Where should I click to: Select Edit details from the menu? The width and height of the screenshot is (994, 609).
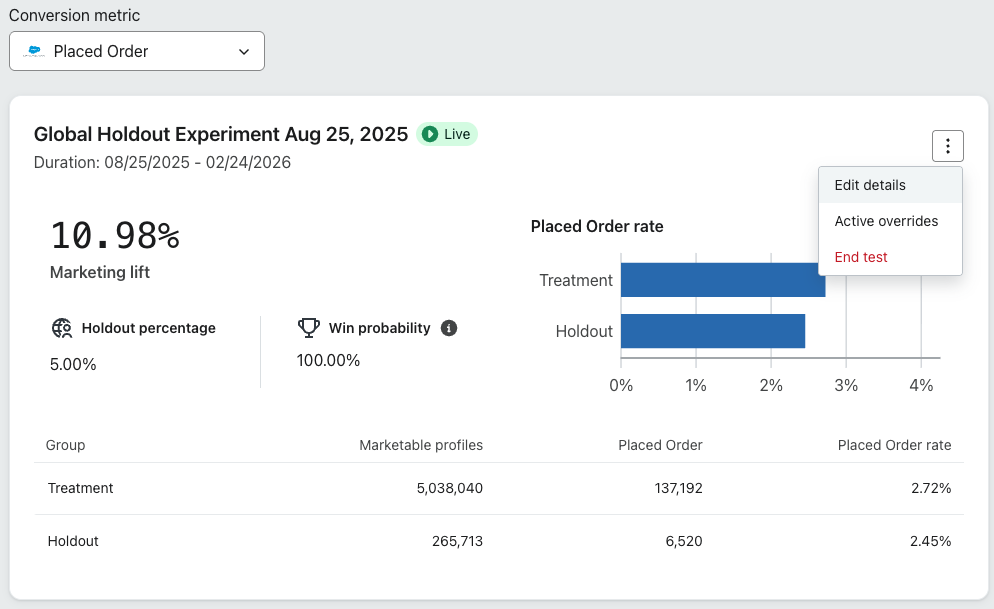pos(870,185)
